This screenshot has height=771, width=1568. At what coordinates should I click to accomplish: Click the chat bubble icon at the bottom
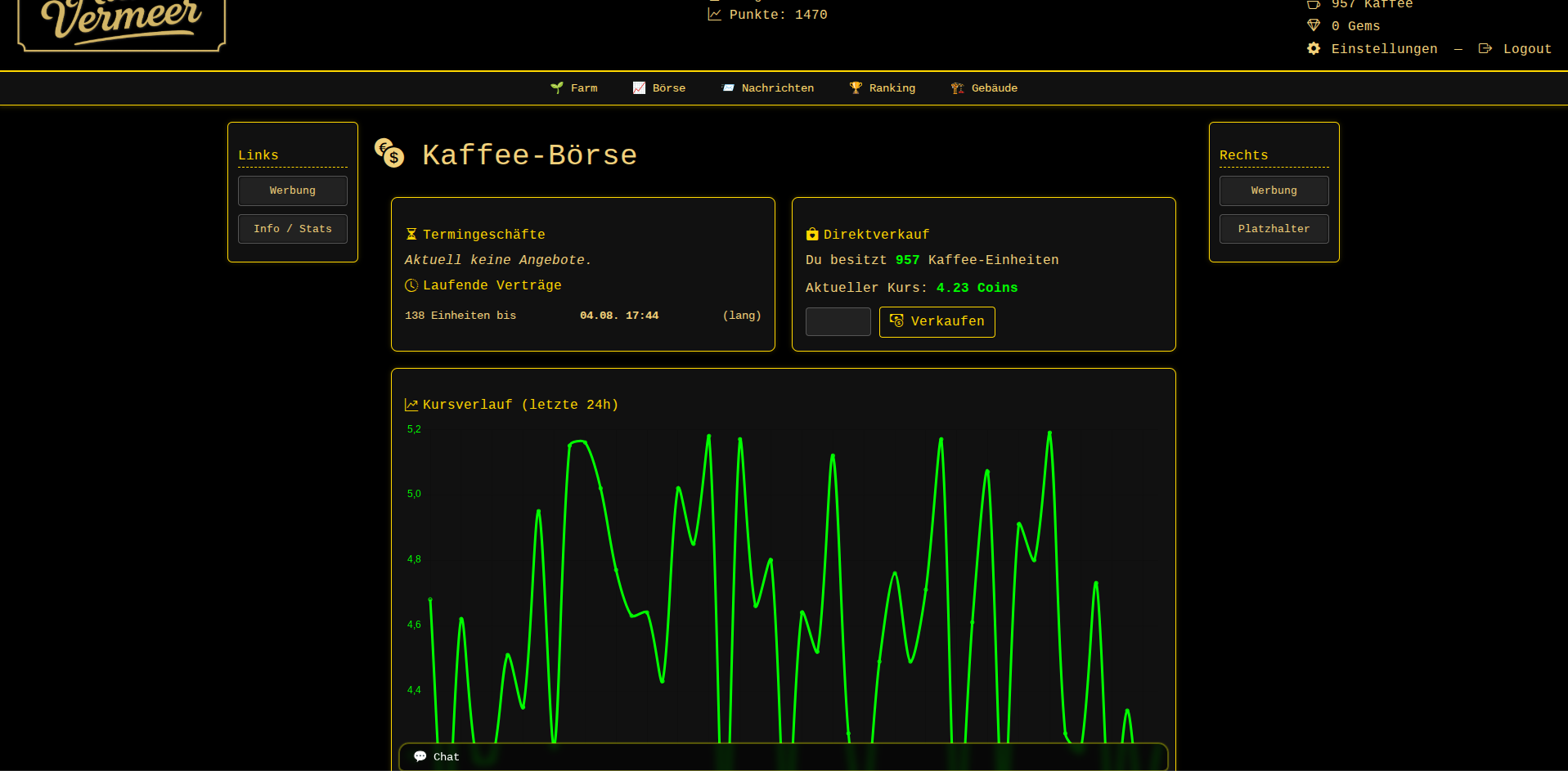[x=420, y=756]
